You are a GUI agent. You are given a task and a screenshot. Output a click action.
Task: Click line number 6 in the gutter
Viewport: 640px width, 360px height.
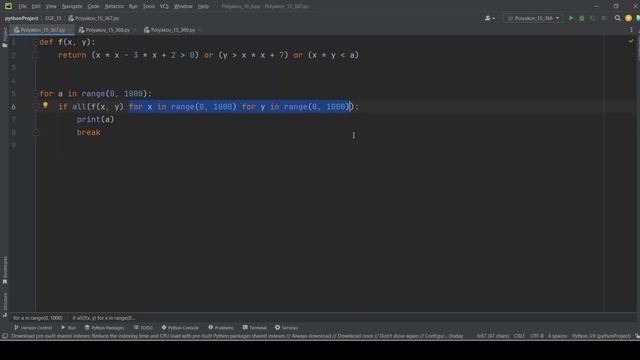(13, 107)
